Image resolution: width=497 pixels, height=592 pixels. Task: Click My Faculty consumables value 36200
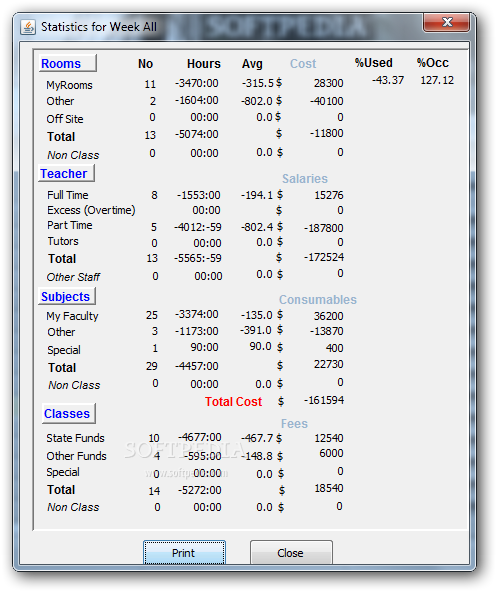[328, 316]
